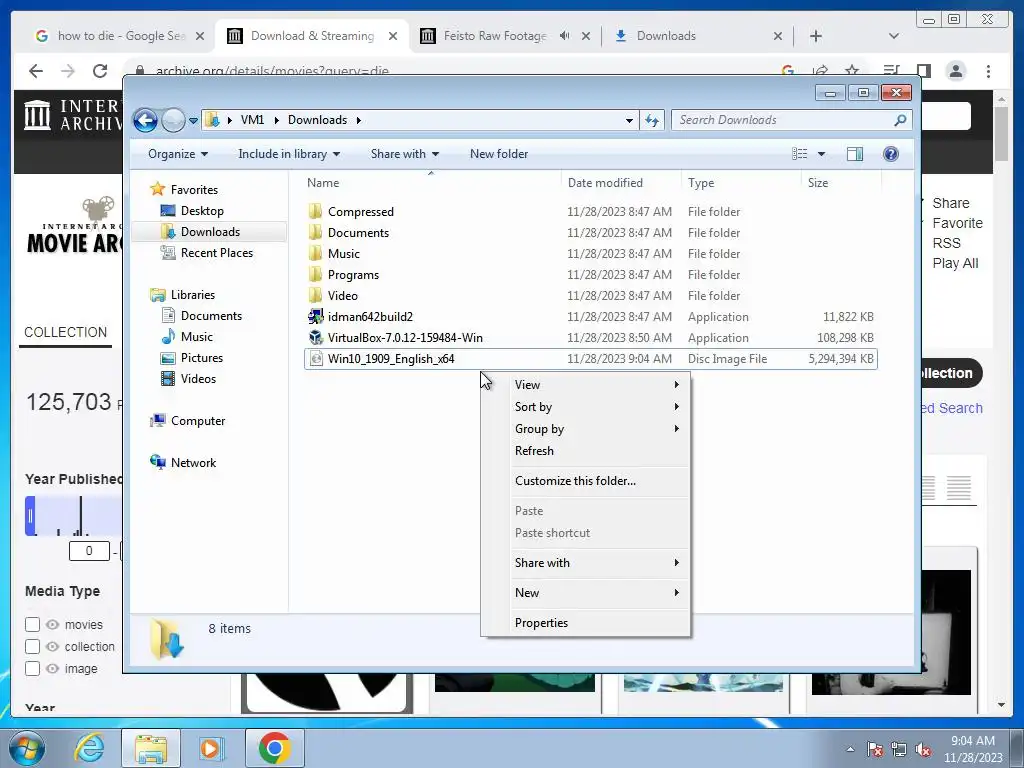Select the VirtualBox-7.0.12-159484-Win installer icon

(315, 338)
